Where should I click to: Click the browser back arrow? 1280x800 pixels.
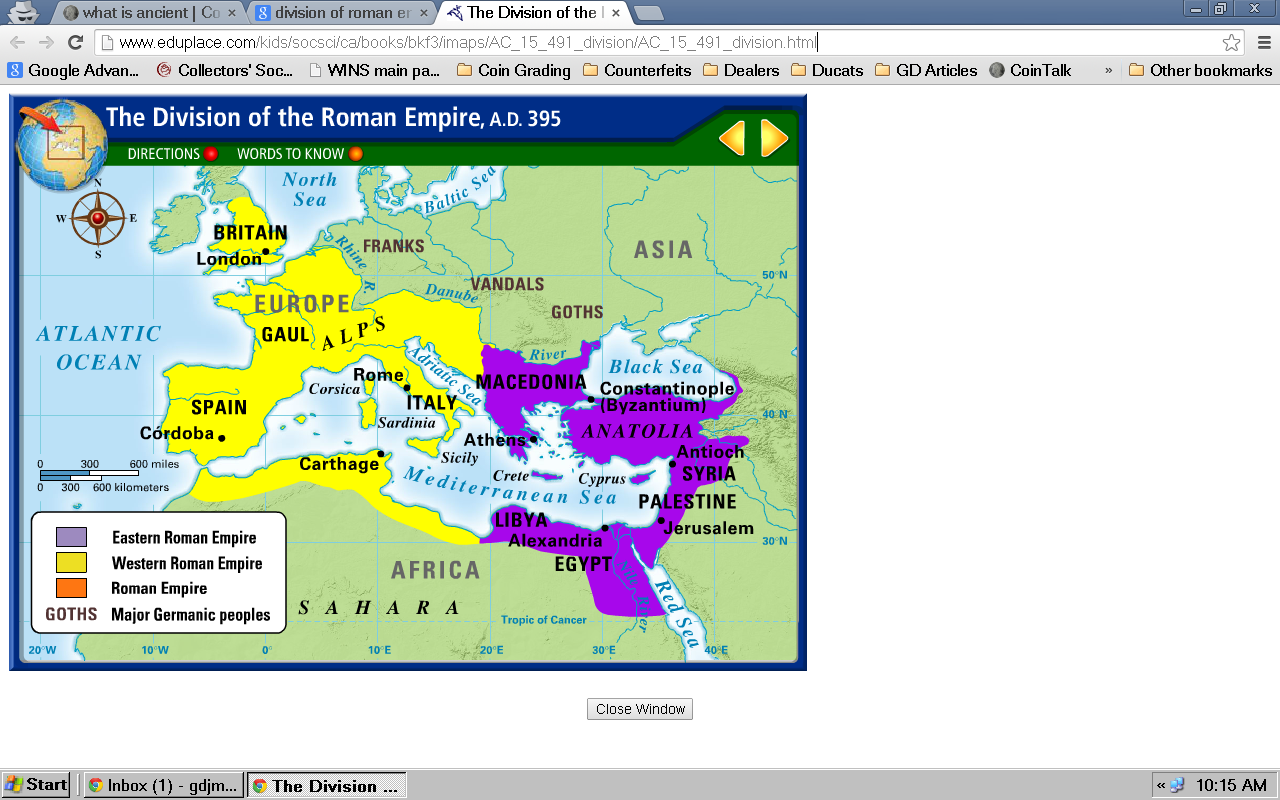[x=18, y=42]
